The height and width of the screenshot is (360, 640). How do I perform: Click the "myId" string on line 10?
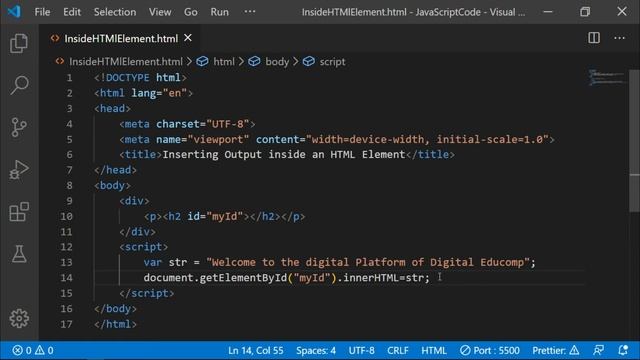[225, 216]
